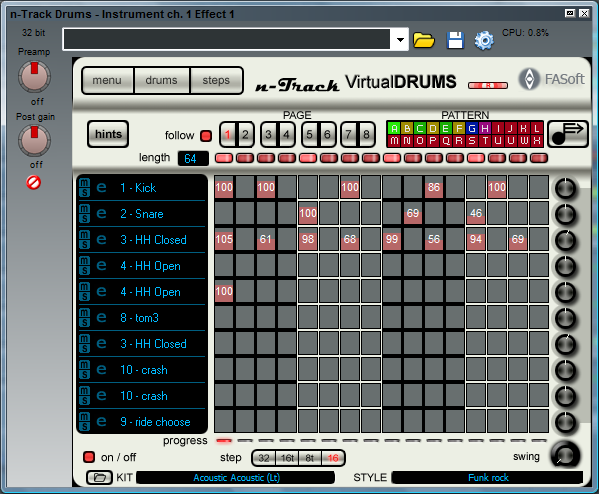Click Snare cell with velocity 46

point(476,213)
